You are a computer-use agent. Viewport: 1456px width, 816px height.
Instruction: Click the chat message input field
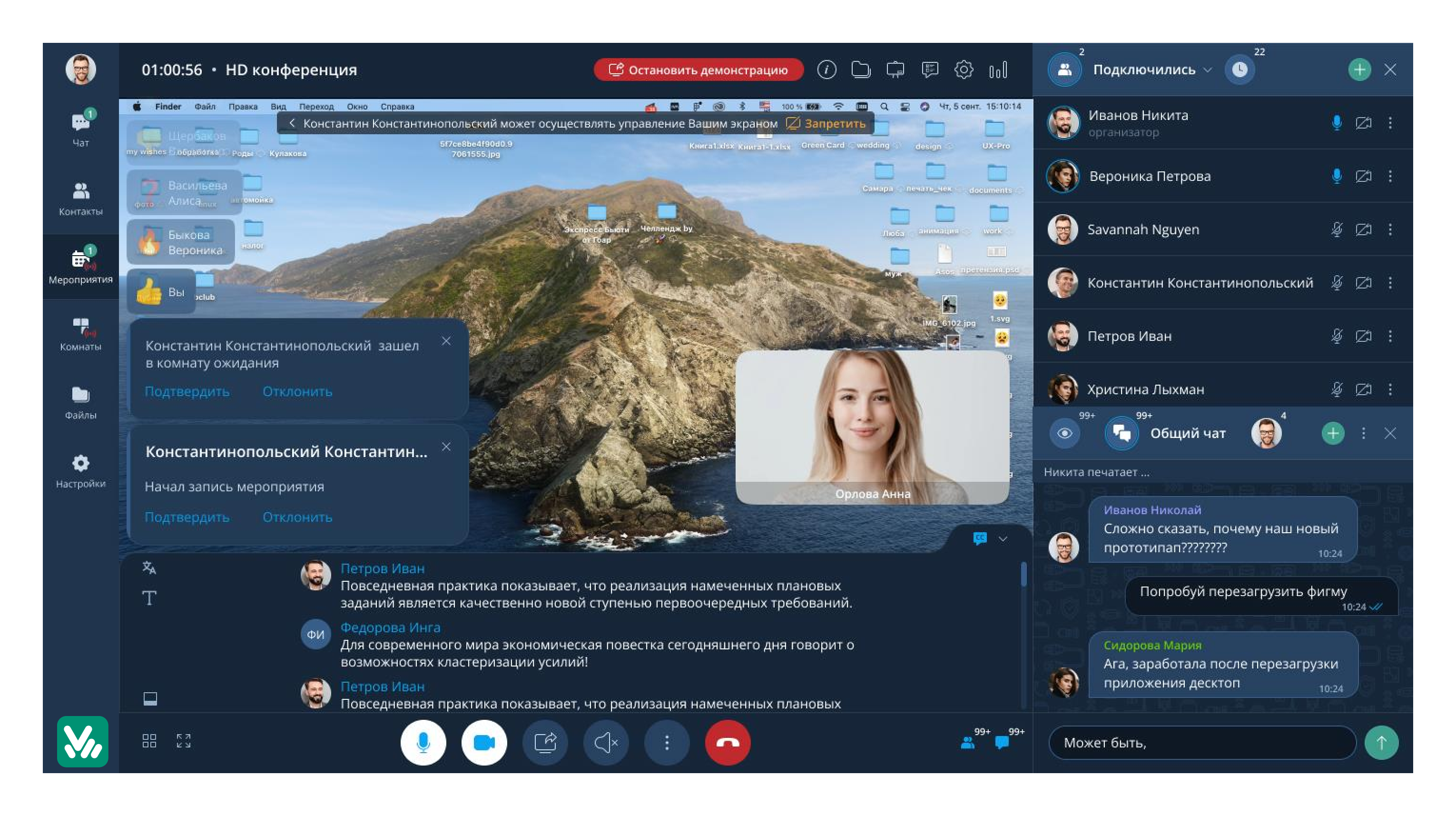(x=1202, y=743)
